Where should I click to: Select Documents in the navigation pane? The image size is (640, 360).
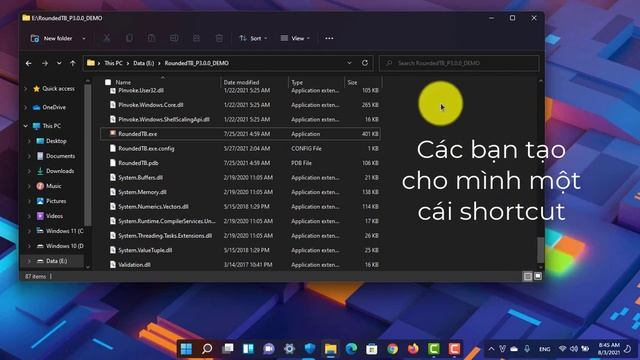tap(60, 156)
